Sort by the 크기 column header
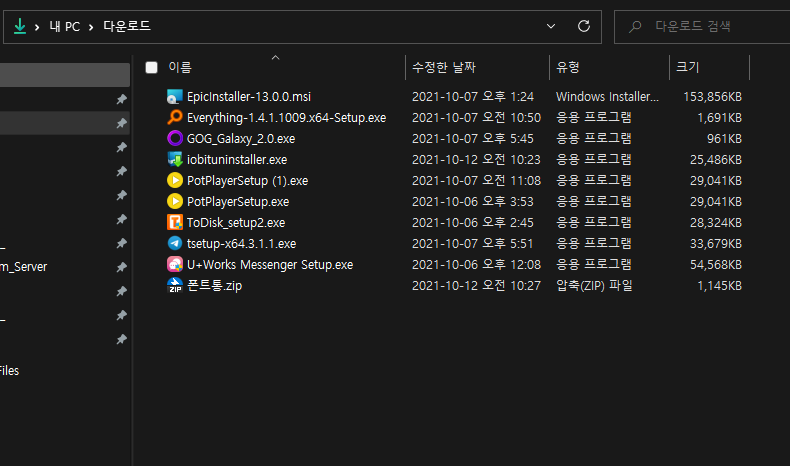 click(x=687, y=68)
